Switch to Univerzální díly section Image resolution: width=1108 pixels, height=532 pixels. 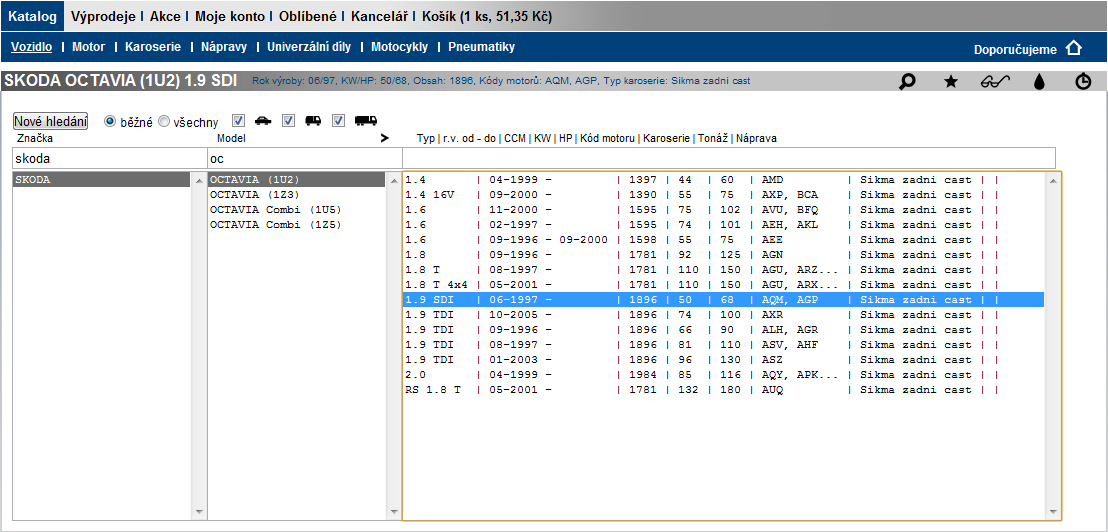(309, 47)
